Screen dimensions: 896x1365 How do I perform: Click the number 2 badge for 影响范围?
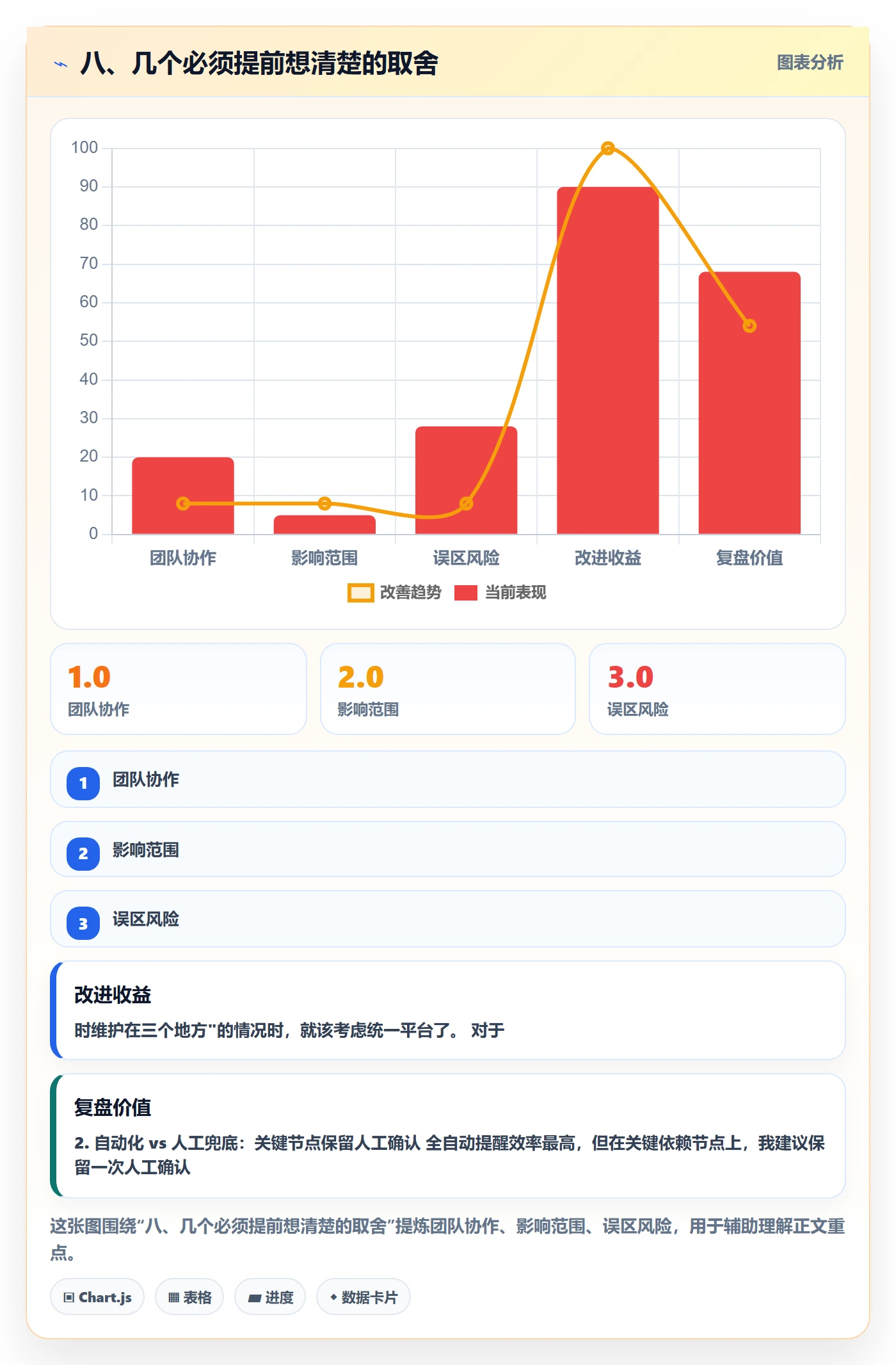click(83, 853)
